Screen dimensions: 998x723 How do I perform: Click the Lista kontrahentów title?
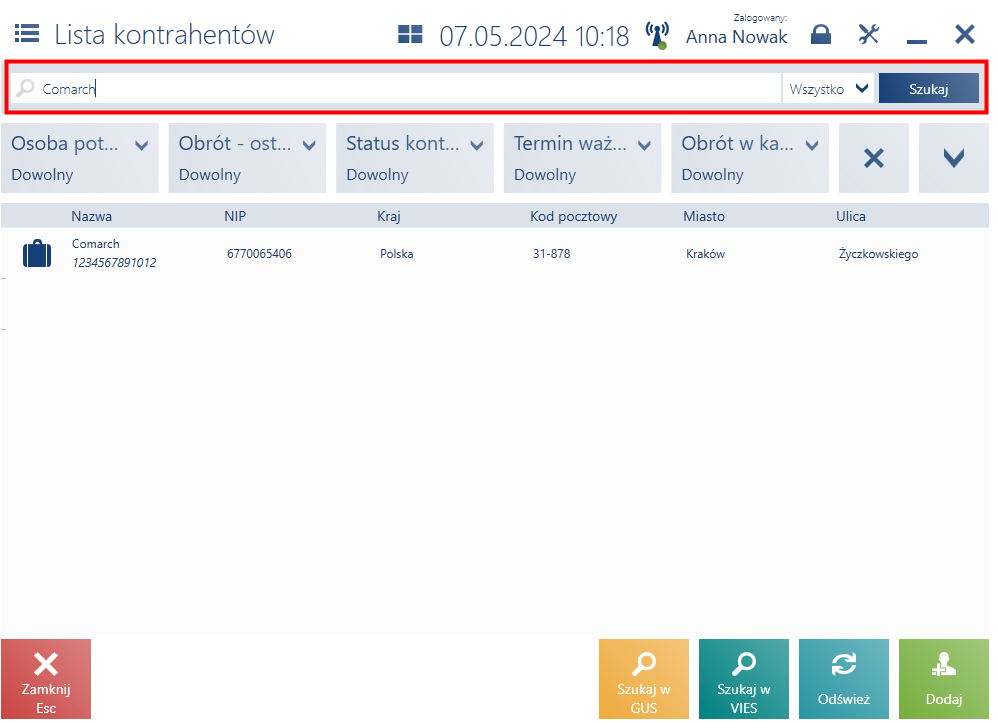tap(164, 34)
